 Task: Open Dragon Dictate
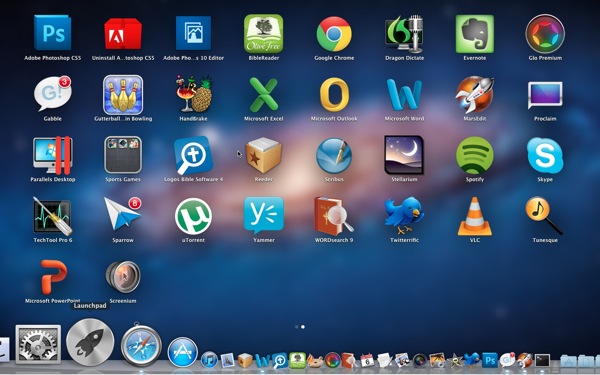pos(404,34)
